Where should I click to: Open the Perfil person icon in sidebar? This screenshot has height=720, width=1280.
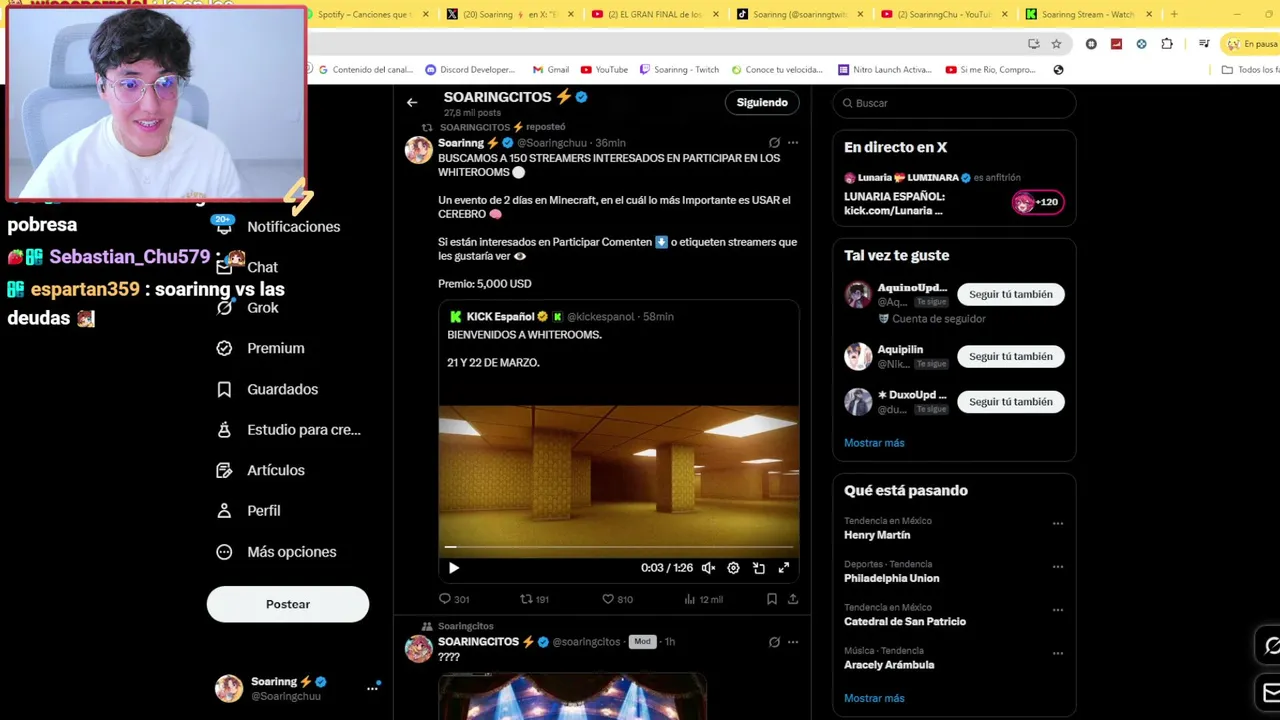pos(224,511)
